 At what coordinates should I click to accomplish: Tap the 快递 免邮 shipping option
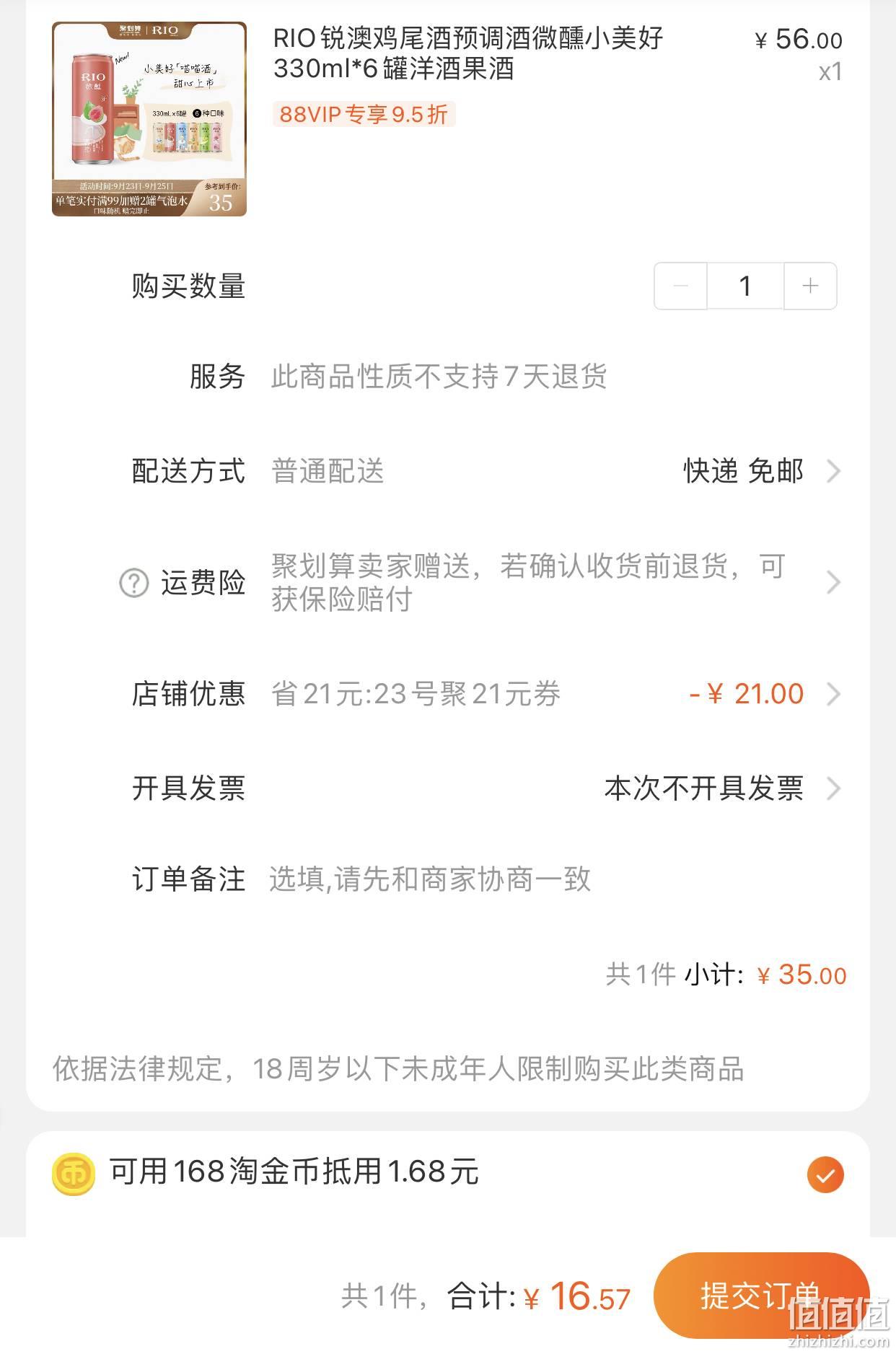[x=743, y=471]
